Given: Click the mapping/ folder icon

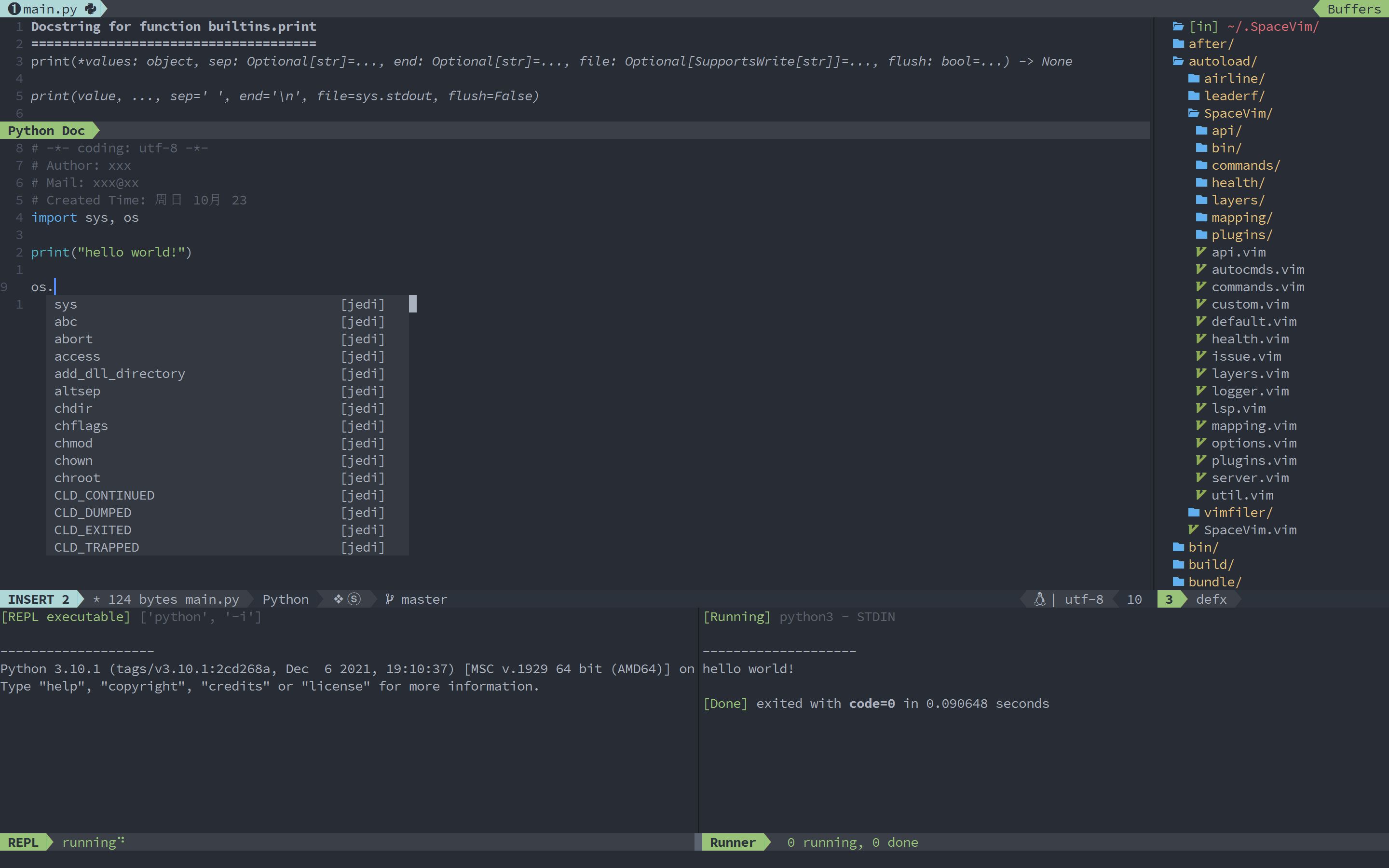Looking at the screenshot, I should pyautogui.click(x=1201, y=217).
